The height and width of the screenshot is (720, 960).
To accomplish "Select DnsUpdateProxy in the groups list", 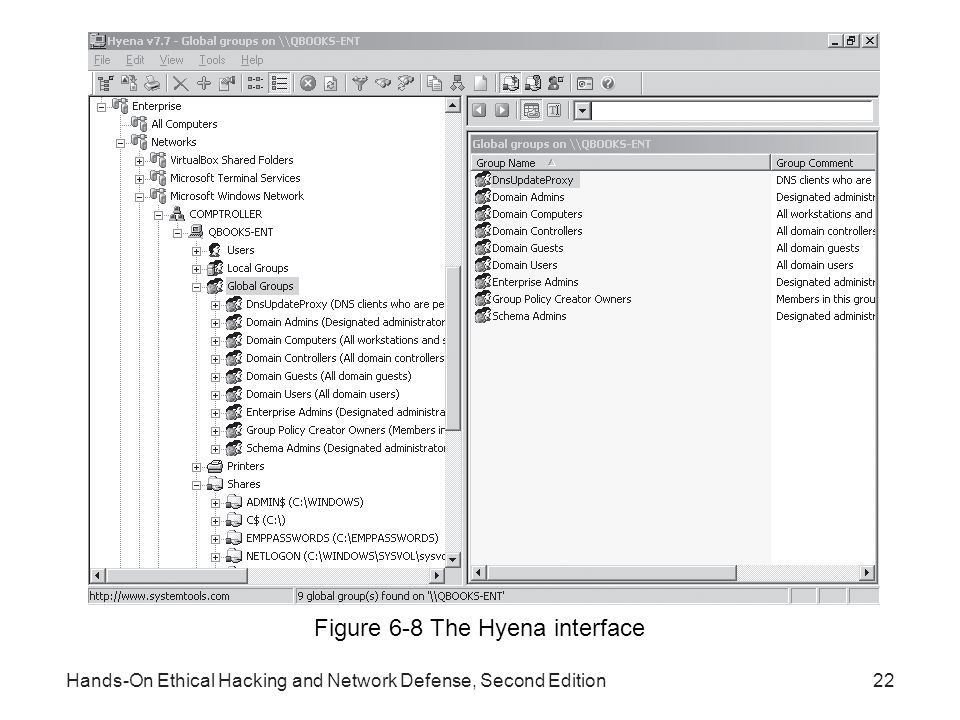I will 533,180.
